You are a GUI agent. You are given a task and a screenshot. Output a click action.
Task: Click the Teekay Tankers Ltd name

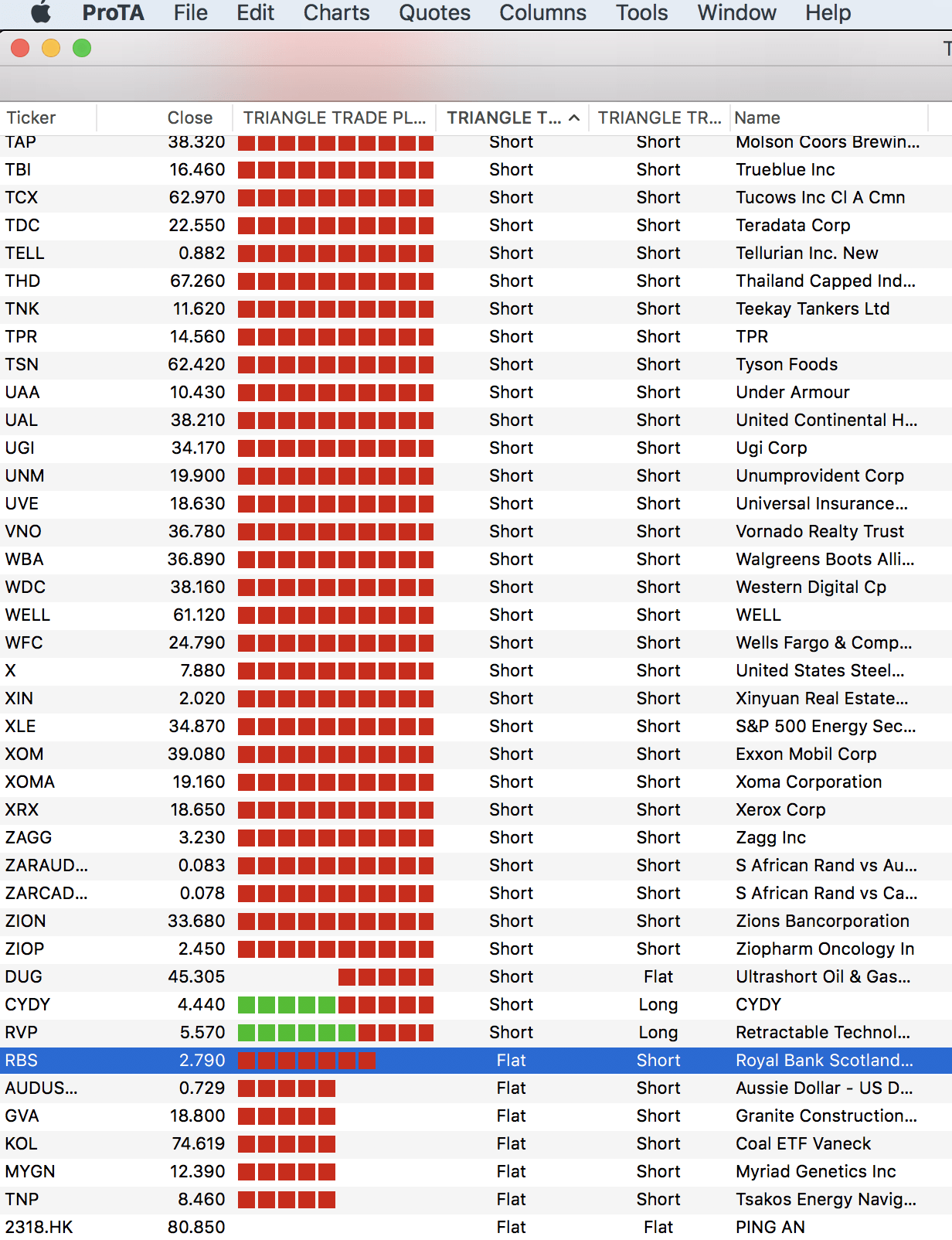coord(813,309)
